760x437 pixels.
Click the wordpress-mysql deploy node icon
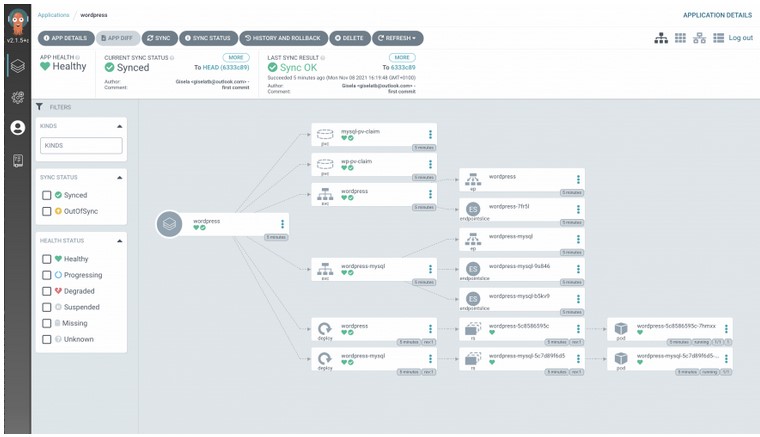pyautogui.click(x=325, y=359)
